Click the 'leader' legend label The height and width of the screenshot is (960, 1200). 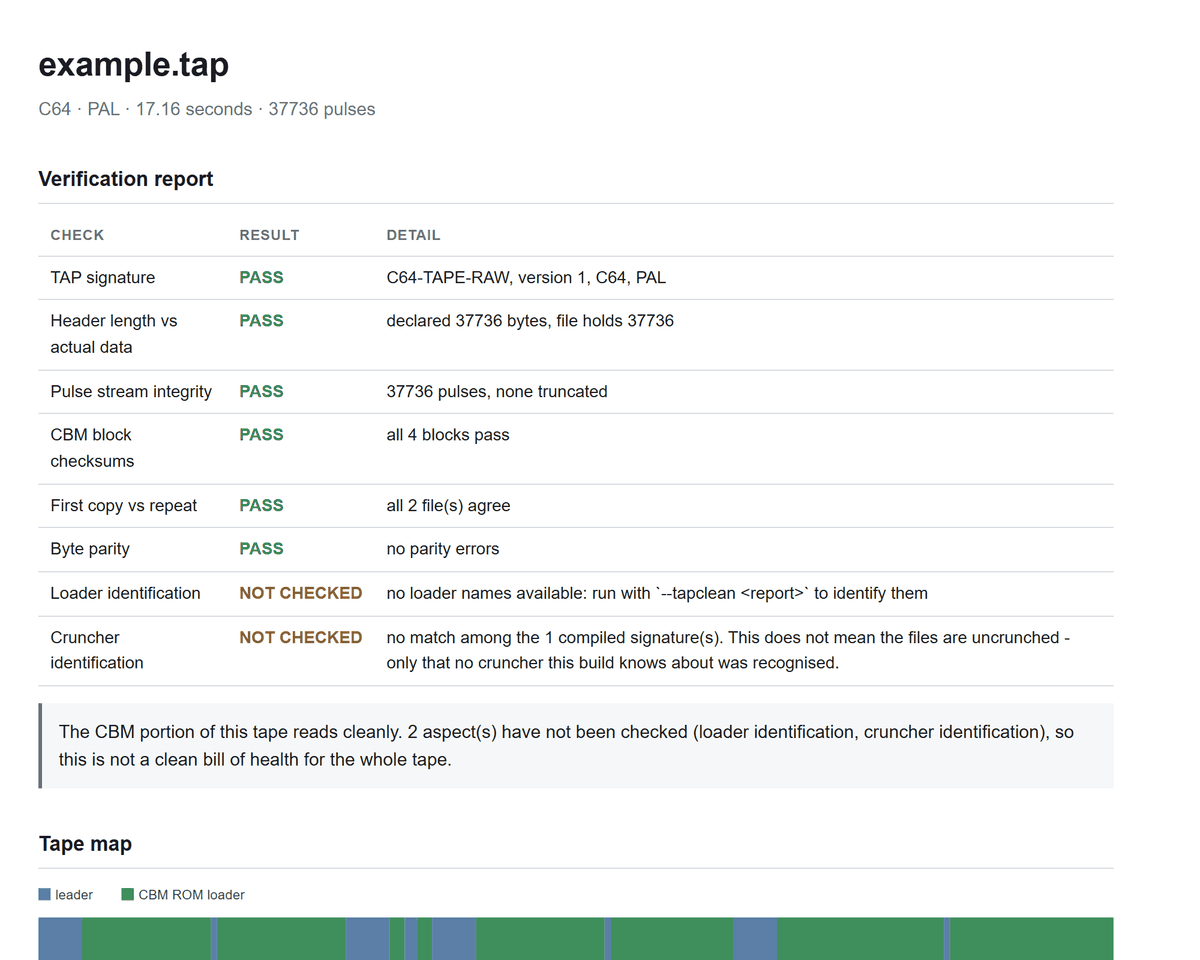[74, 895]
